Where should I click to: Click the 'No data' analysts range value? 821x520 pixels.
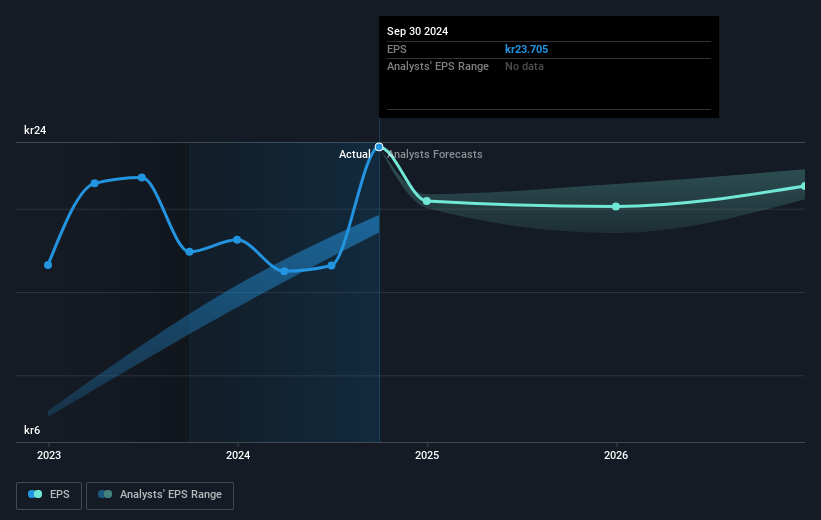pos(524,67)
